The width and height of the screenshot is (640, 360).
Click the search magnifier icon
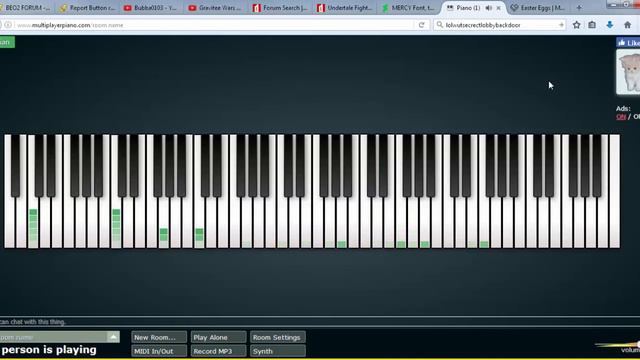[440, 25]
